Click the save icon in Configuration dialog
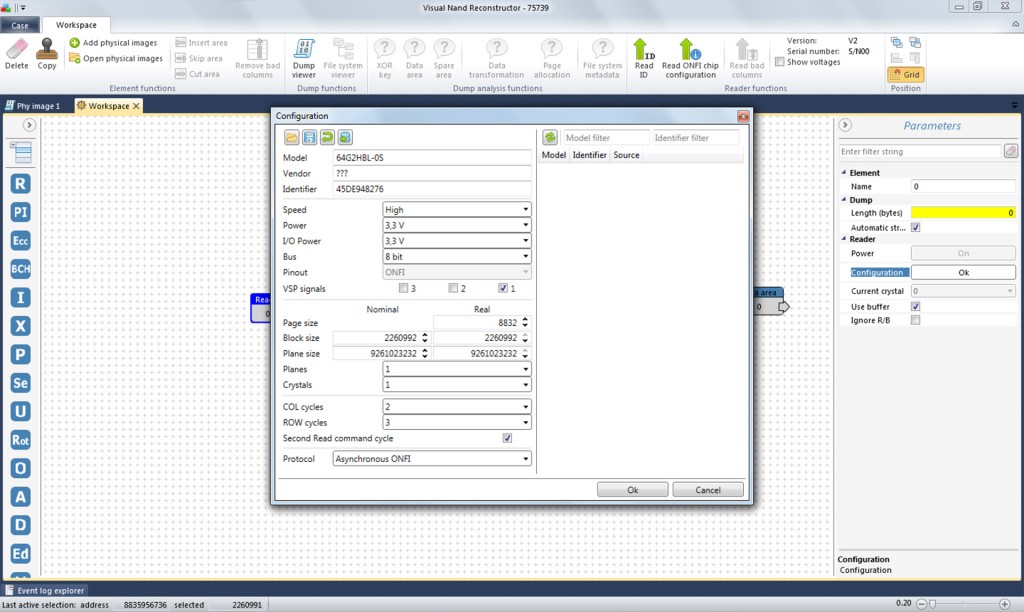The image size is (1024, 612). [310, 137]
